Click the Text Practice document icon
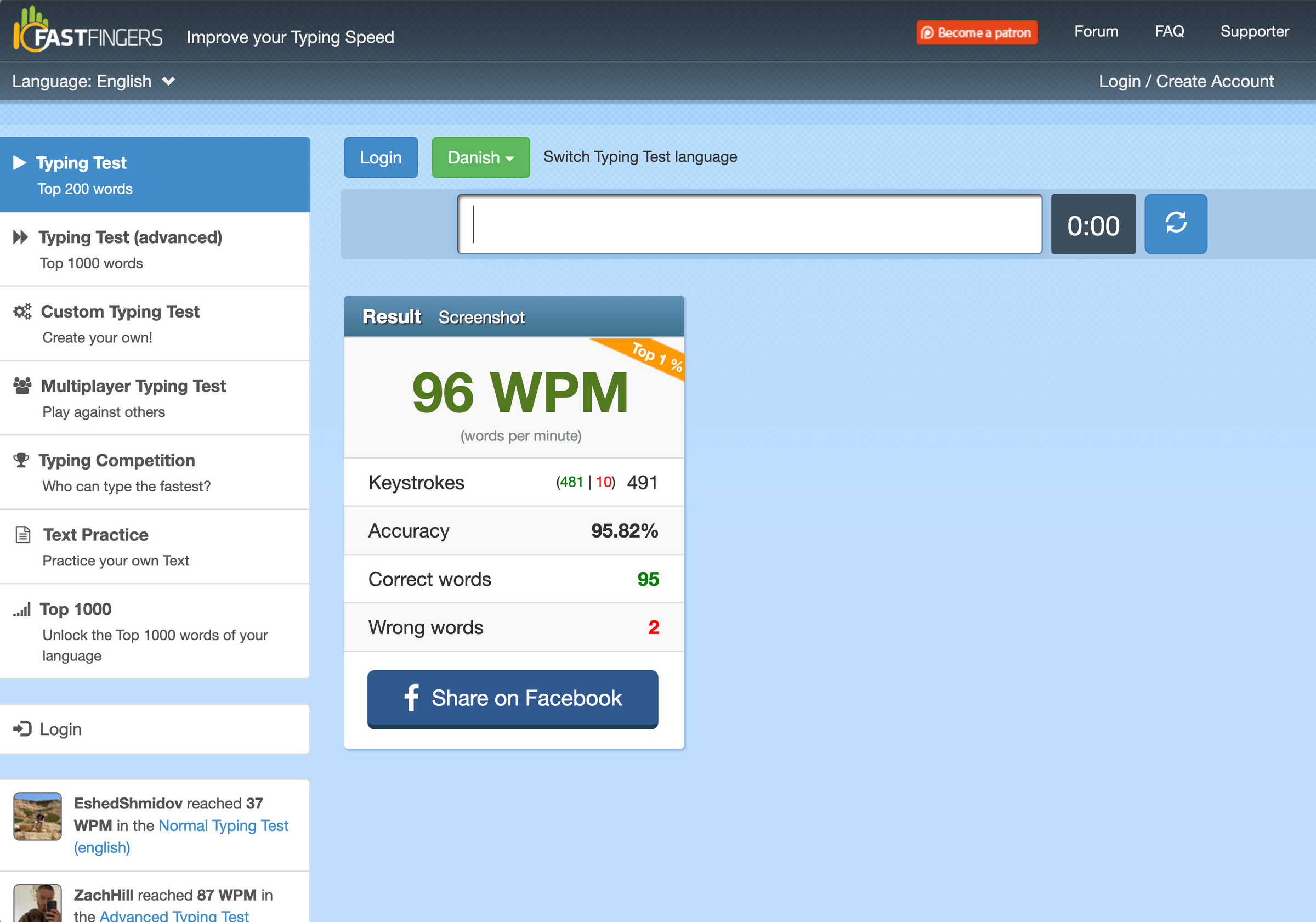 point(23,534)
